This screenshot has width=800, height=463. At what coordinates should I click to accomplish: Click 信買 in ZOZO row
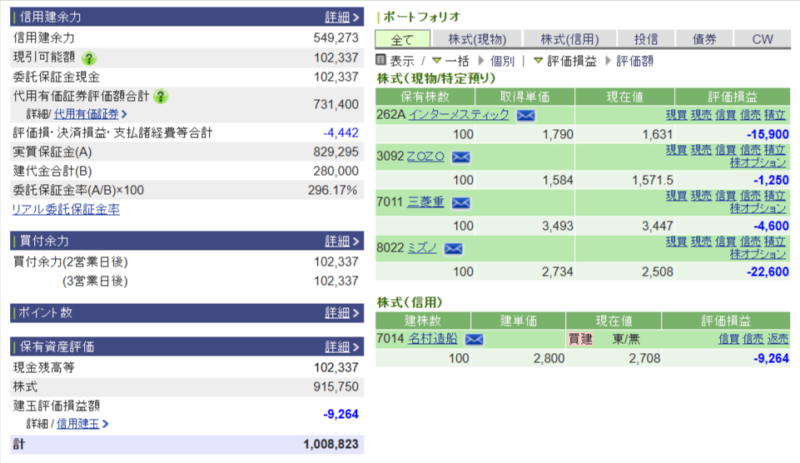pyautogui.click(x=725, y=150)
